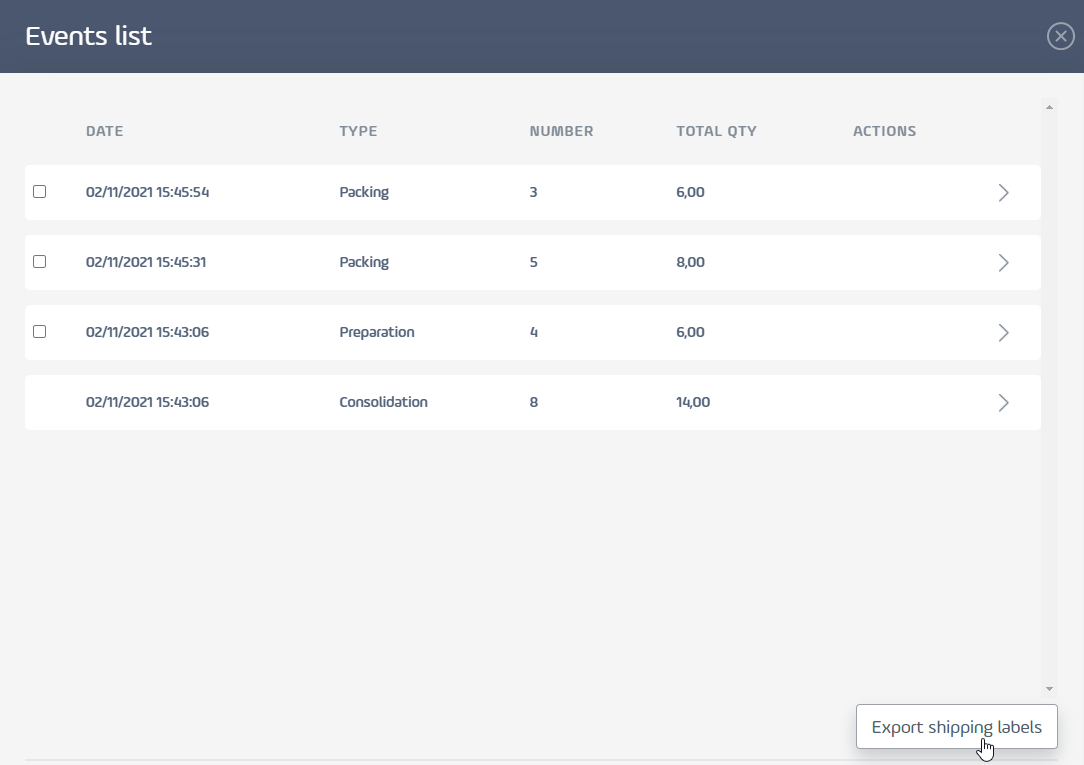Click the scrollbar down arrow
This screenshot has height=765, width=1084.
pyautogui.click(x=1049, y=688)
